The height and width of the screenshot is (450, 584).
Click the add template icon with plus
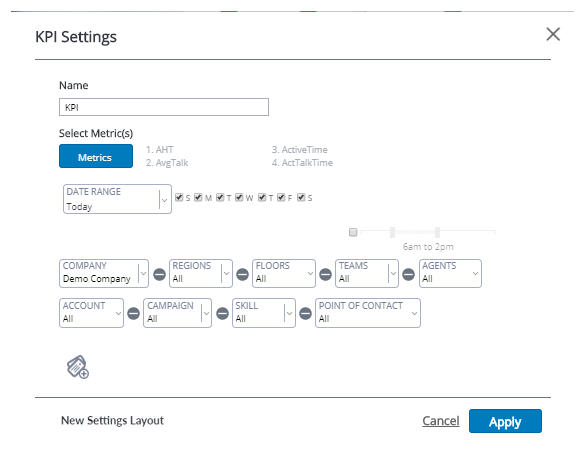77,367
